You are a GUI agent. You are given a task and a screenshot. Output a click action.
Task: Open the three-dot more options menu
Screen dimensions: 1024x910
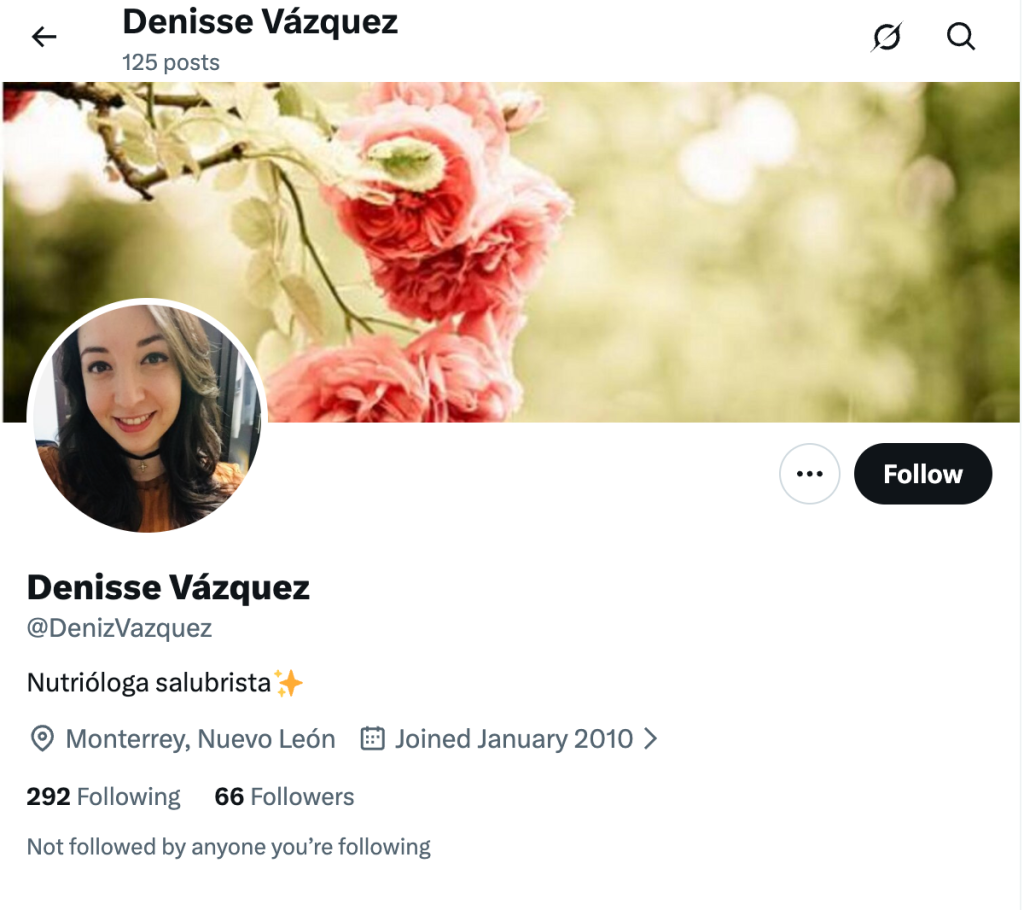click(809, 474)
